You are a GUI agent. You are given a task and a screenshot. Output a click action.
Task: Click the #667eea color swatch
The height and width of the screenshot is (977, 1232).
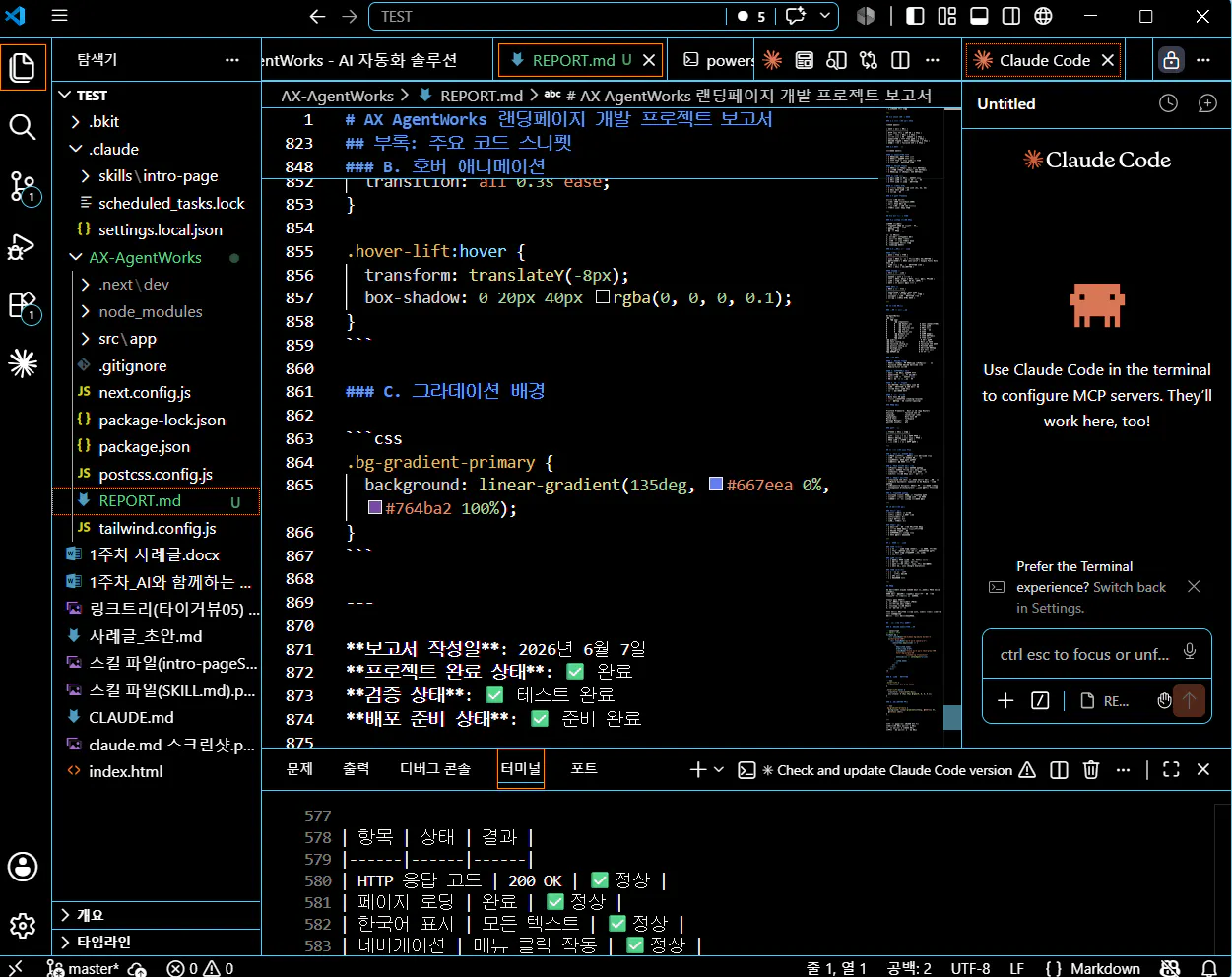point(716,485)
